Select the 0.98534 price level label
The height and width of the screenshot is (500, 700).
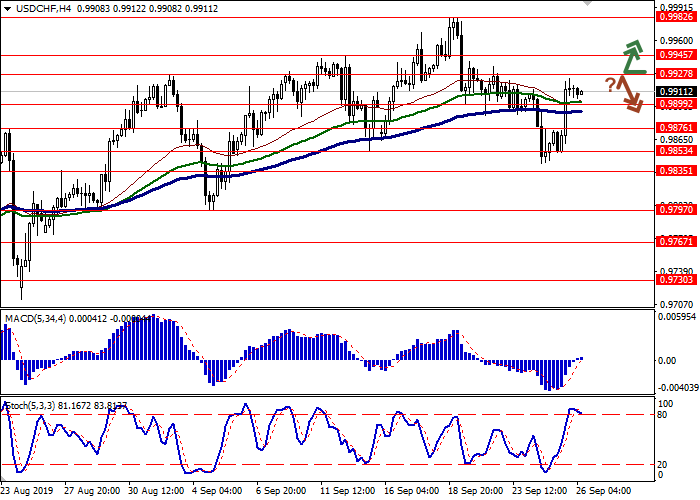click(x=675, y=151)
